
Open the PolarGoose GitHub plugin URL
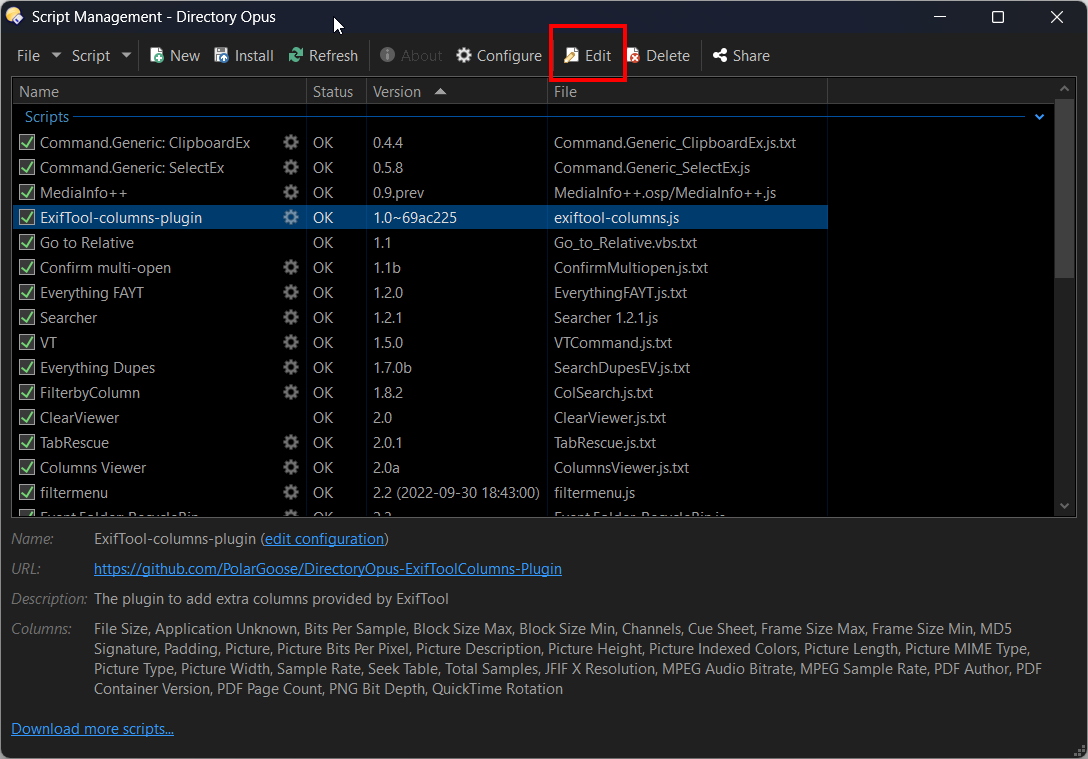point(328,568)
